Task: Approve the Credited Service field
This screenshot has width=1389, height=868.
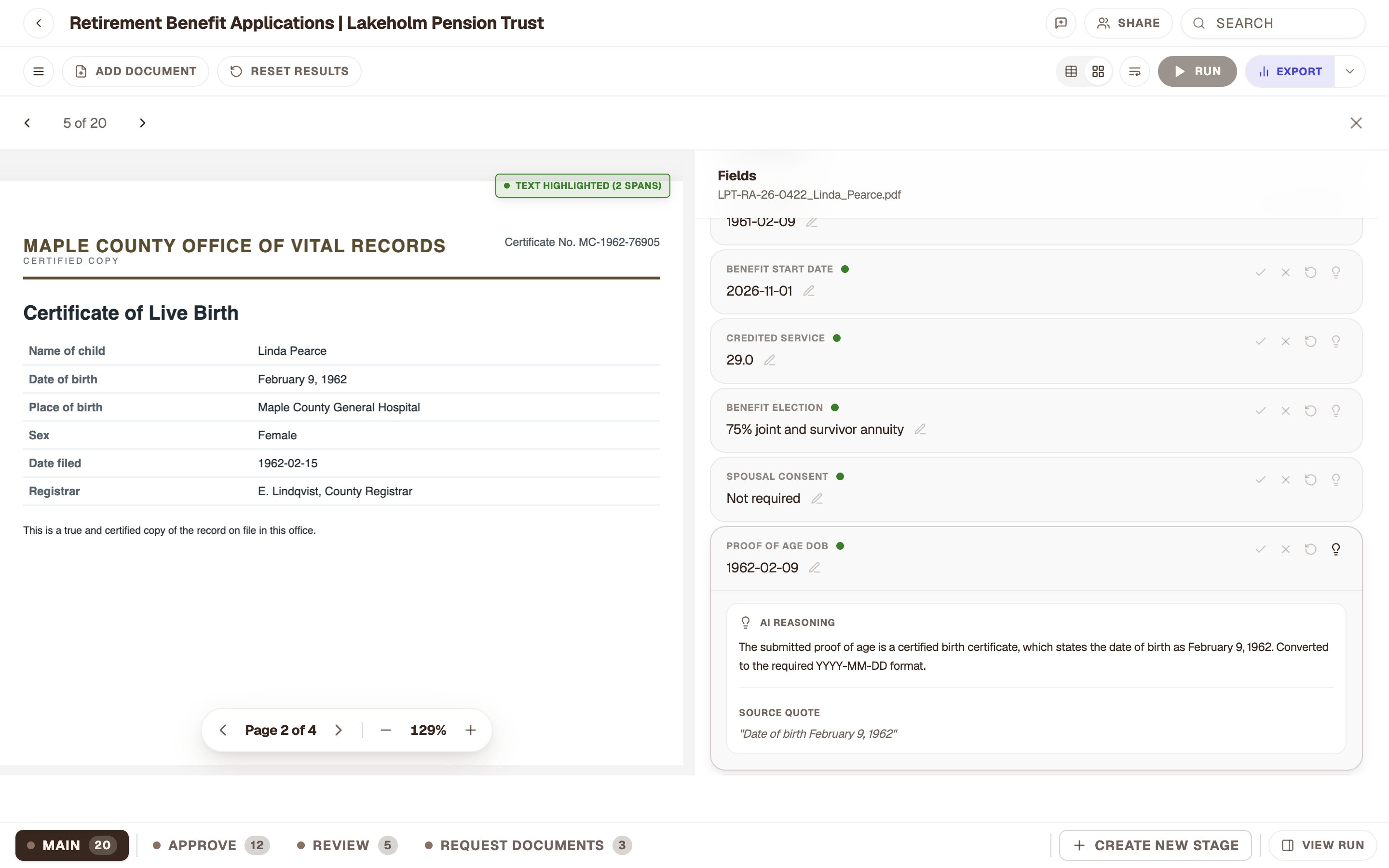Action: 1260,341
